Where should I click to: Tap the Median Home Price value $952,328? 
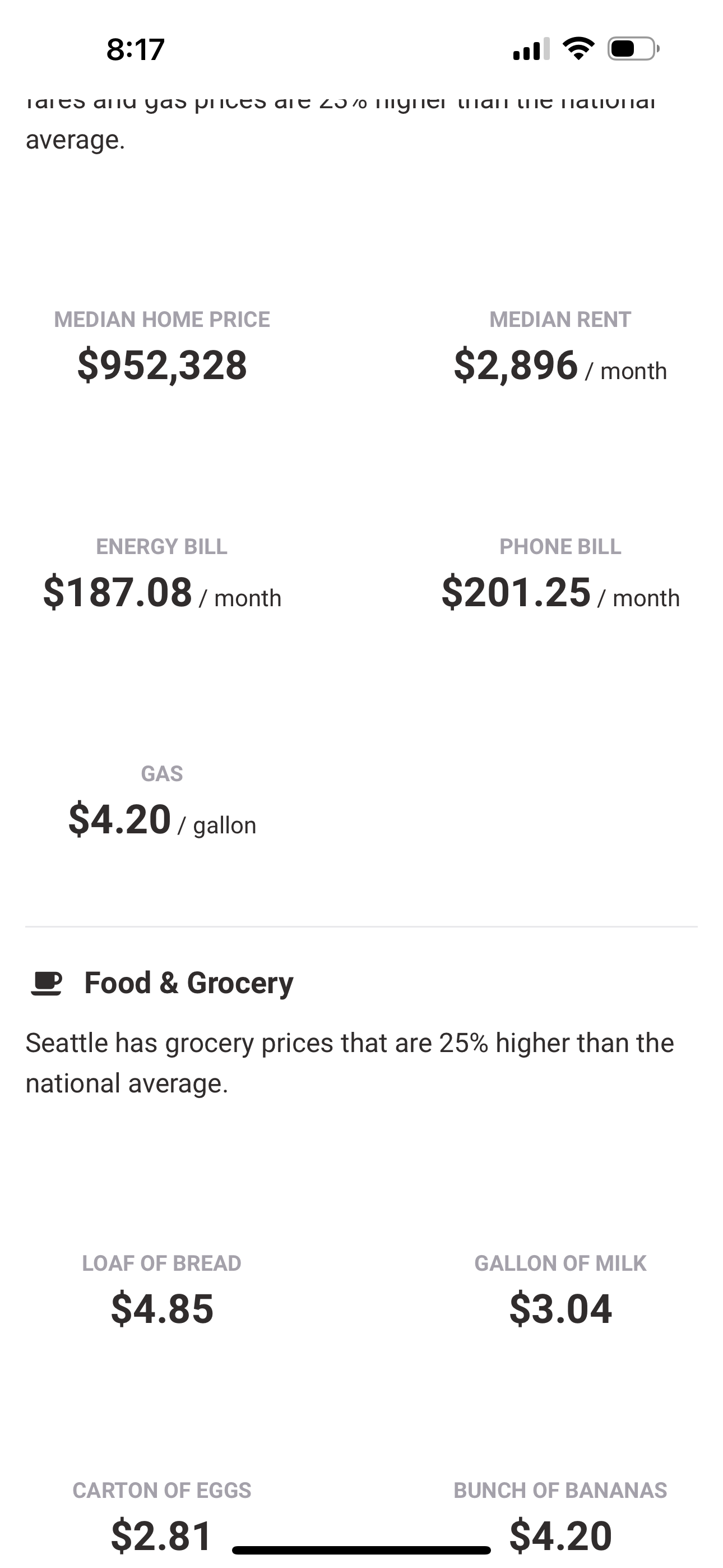pyautogui.click(x=162, y=365)
